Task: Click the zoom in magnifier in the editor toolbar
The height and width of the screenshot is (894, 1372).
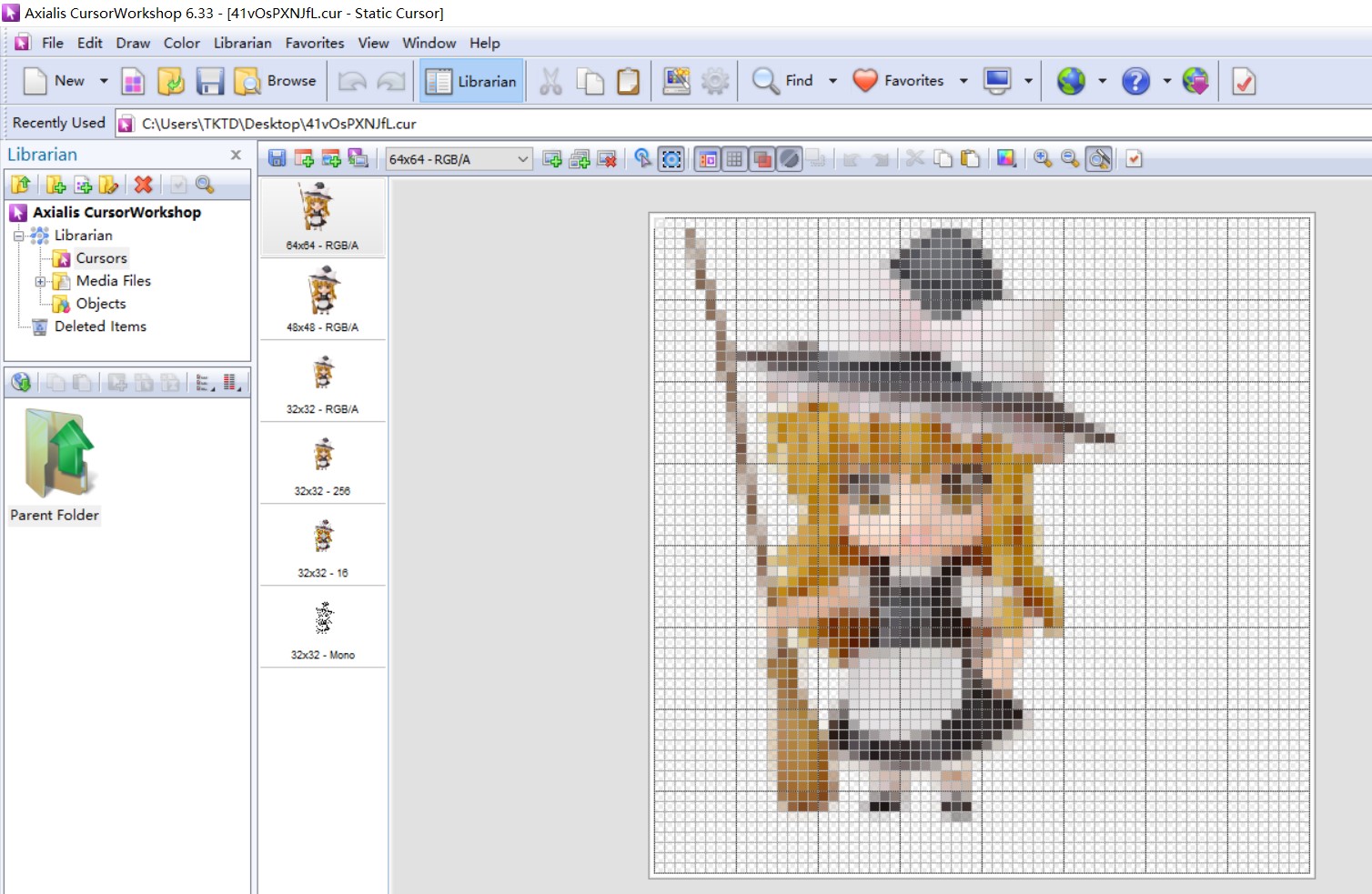Action: pyautogui.click(x=1043, y=159)
